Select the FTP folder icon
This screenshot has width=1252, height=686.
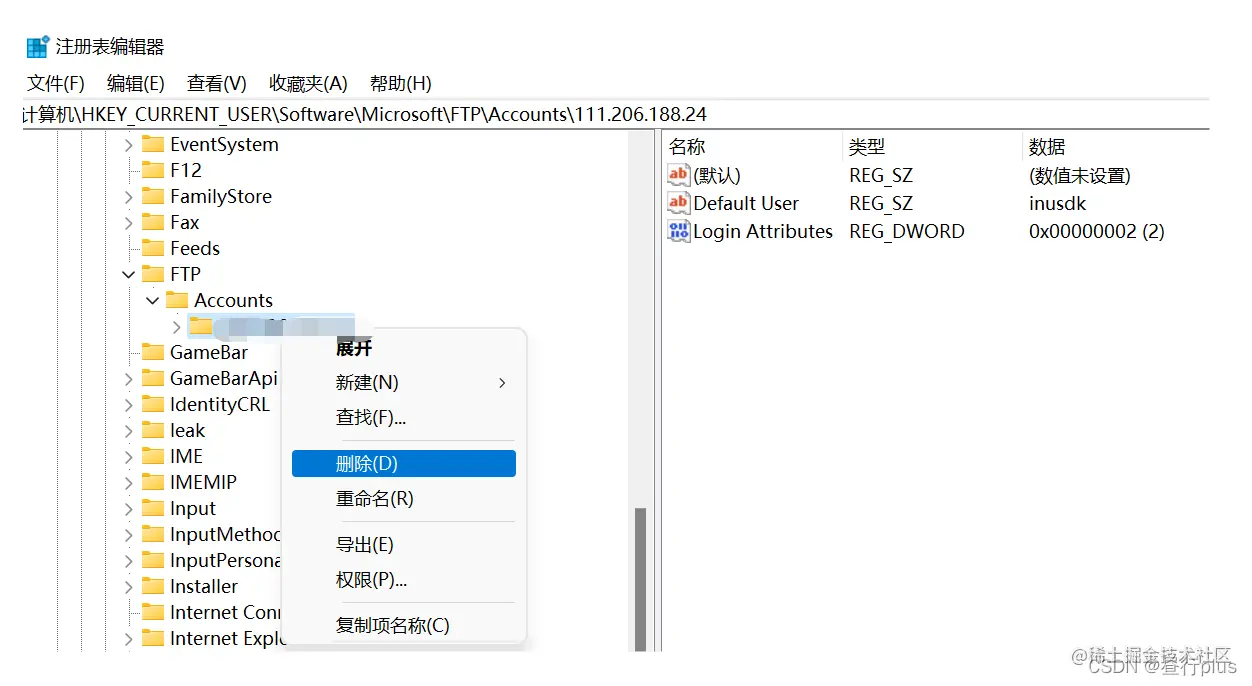point(153,274)
